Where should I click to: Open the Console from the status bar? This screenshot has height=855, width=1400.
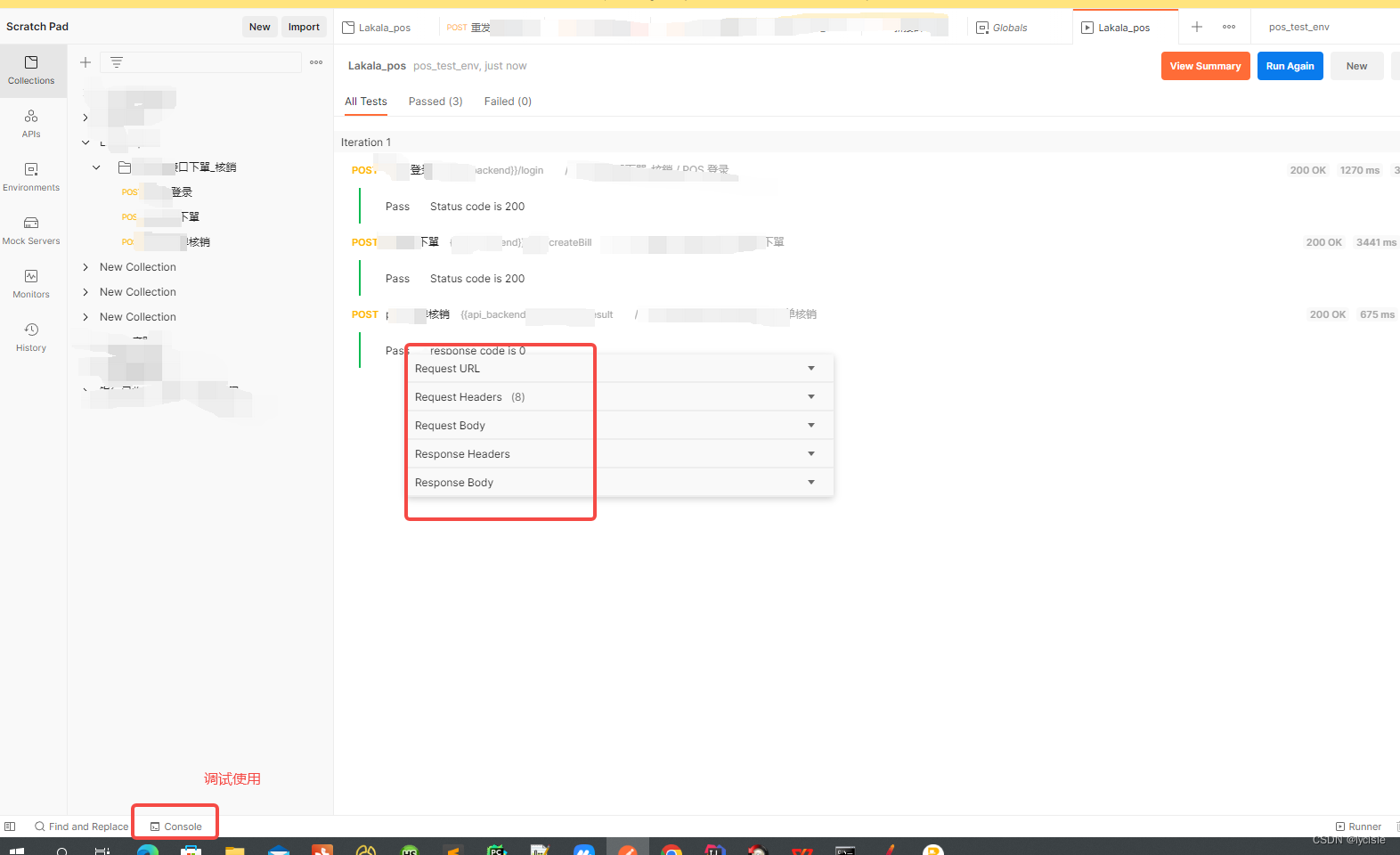coord(175,826)
